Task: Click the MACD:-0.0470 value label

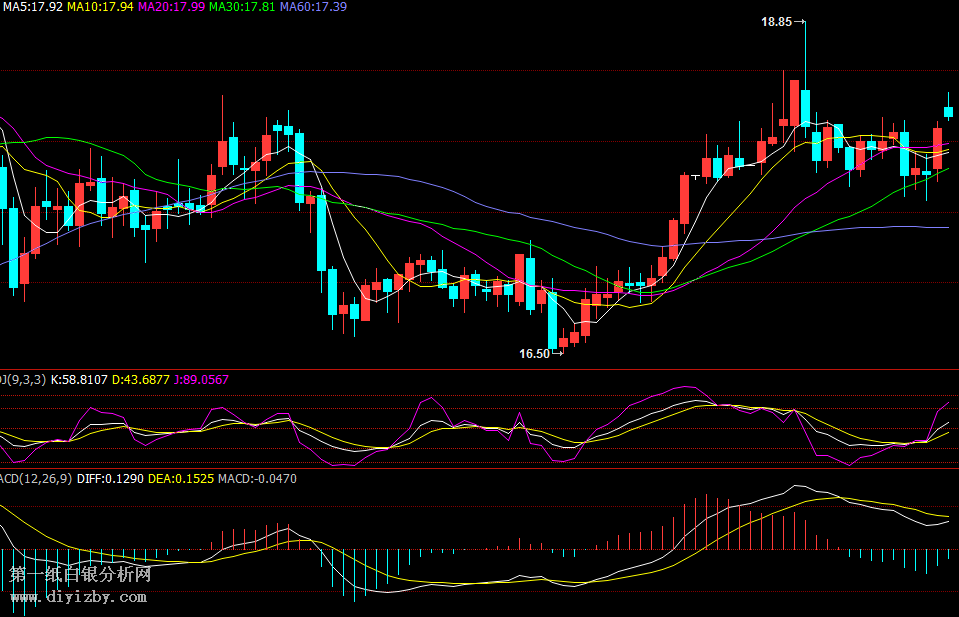Action: 256,479
